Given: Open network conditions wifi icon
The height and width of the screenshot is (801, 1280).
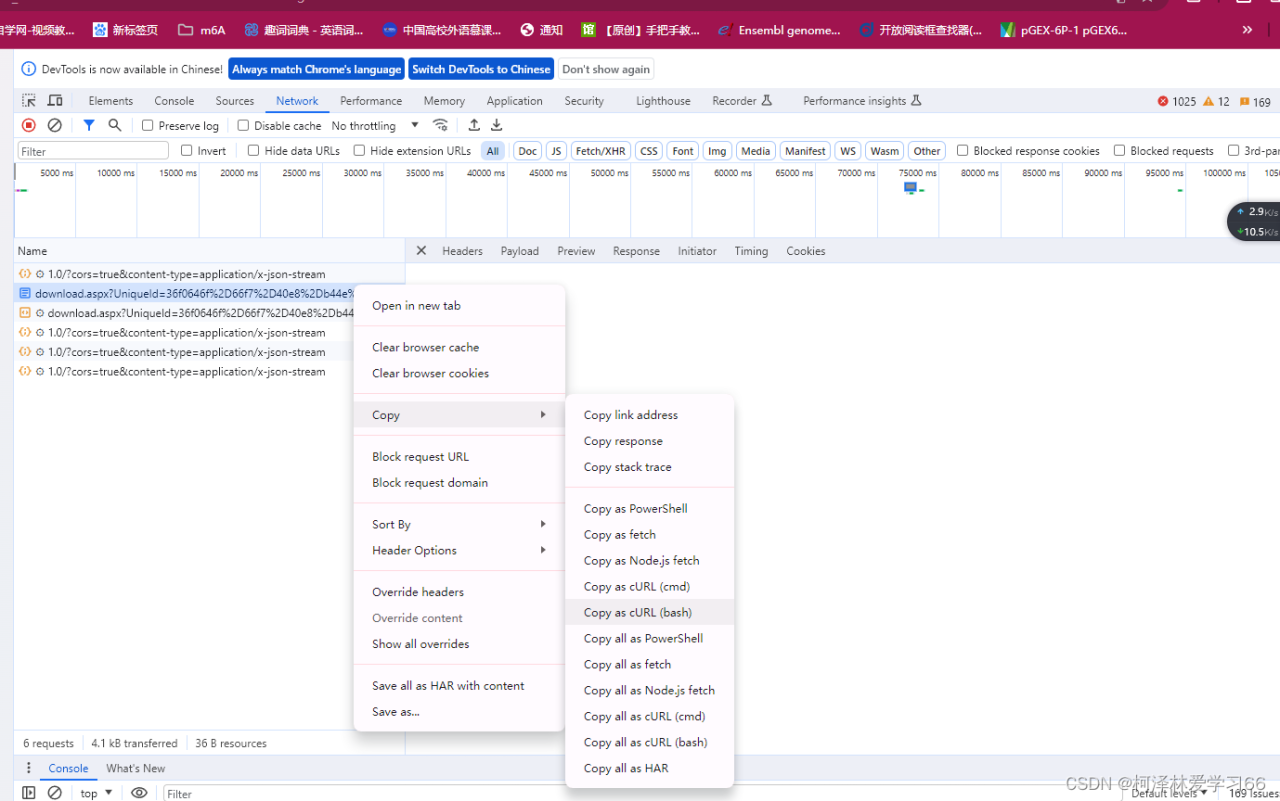Looking at the screenshot, I should [440, 125].
